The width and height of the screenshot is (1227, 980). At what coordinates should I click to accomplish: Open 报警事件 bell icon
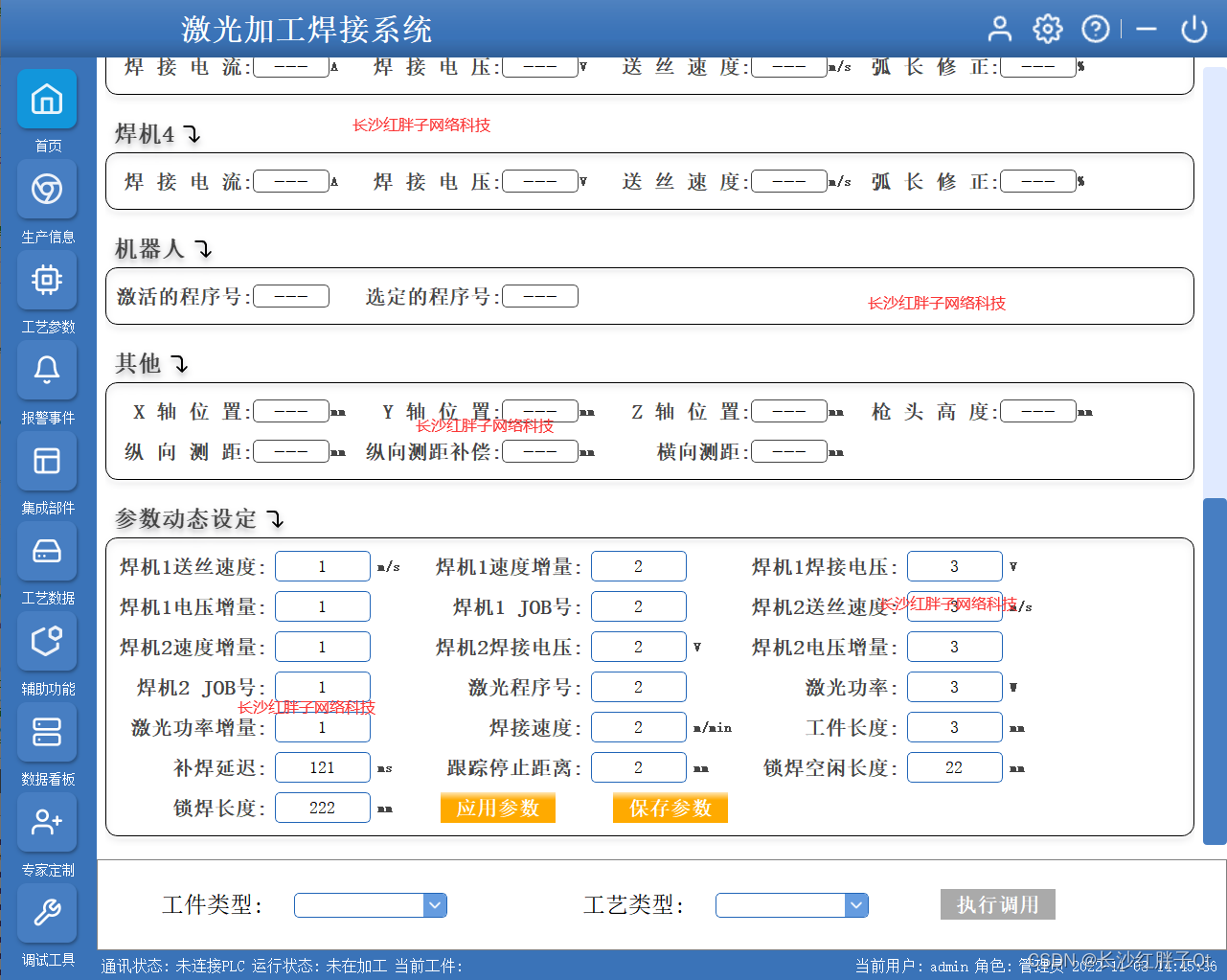47,370
